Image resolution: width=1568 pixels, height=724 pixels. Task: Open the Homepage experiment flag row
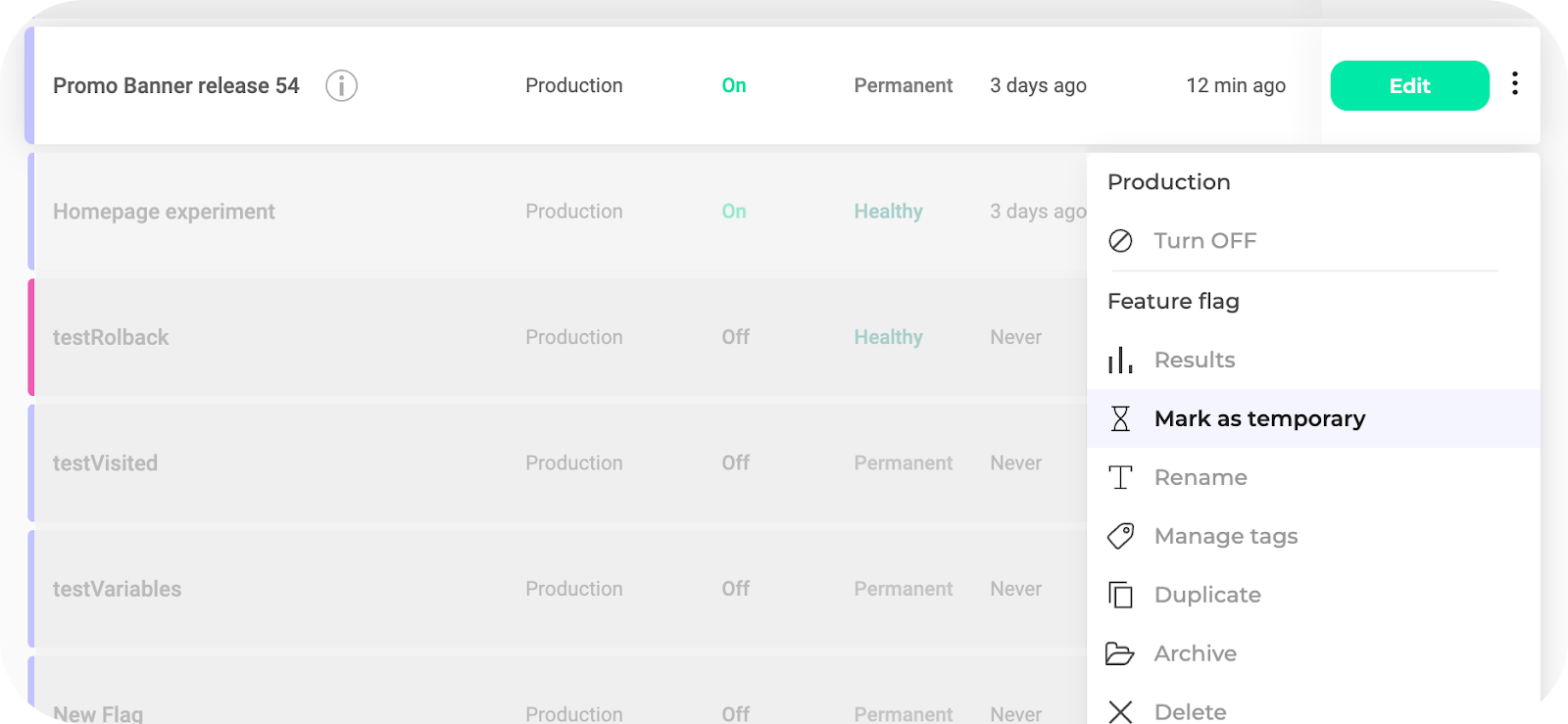coord(164,212)
